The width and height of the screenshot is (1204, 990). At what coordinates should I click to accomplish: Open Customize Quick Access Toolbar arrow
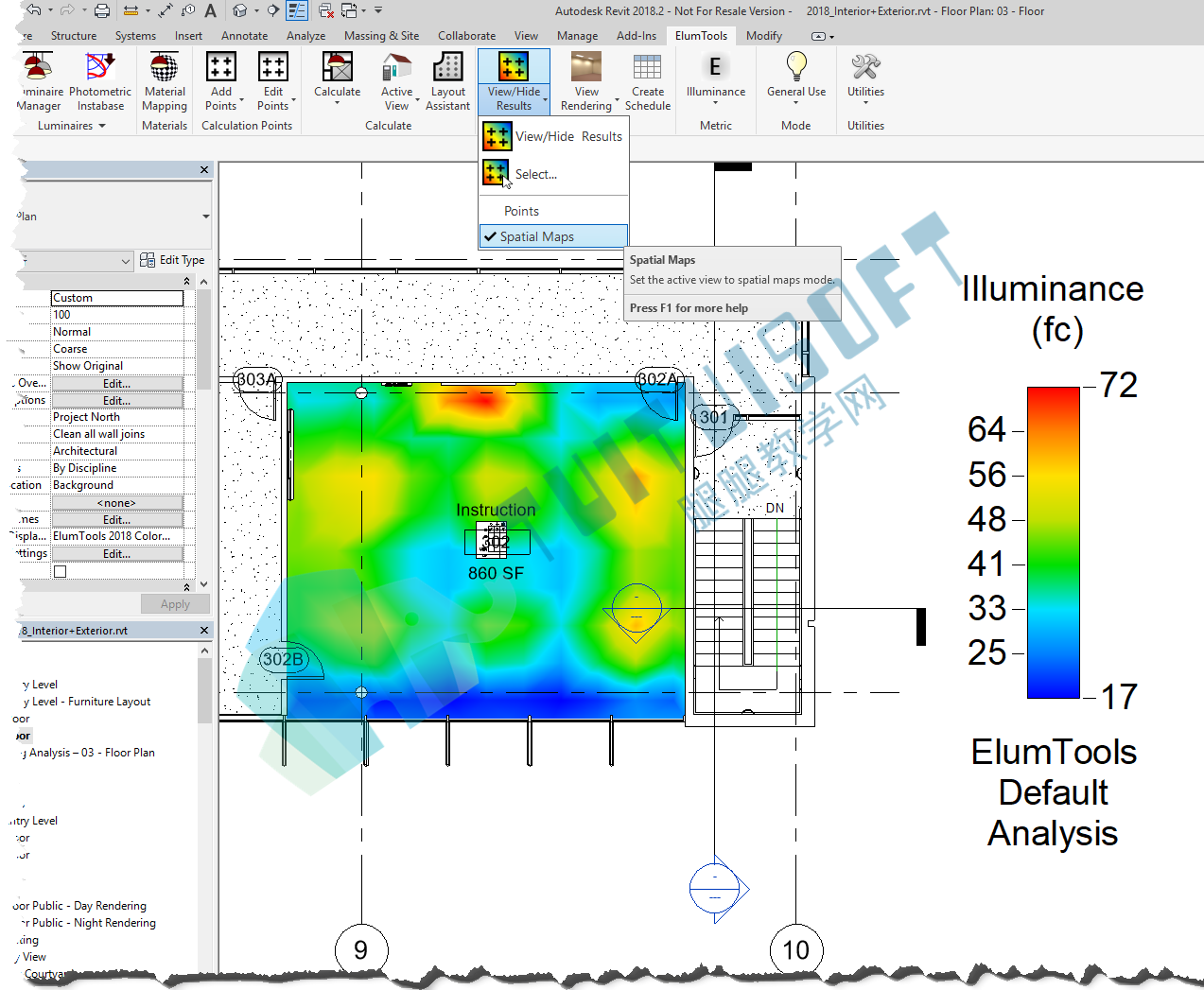coord(378,10)
